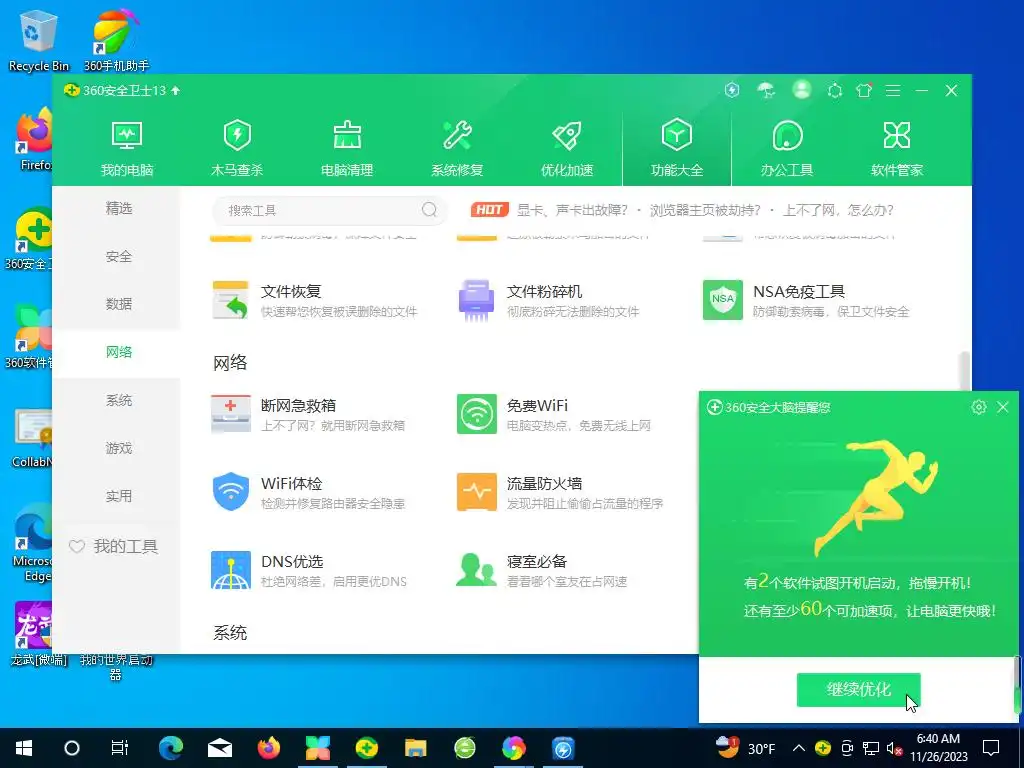The height and width of the screenshot is (768, 1024).
Task: Click the 6:40 AM clock
Action: click(938, 739)
